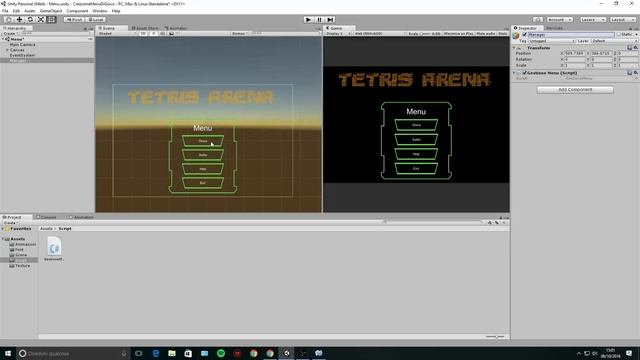Open Transform component gear settings

(x=636, y=48)
